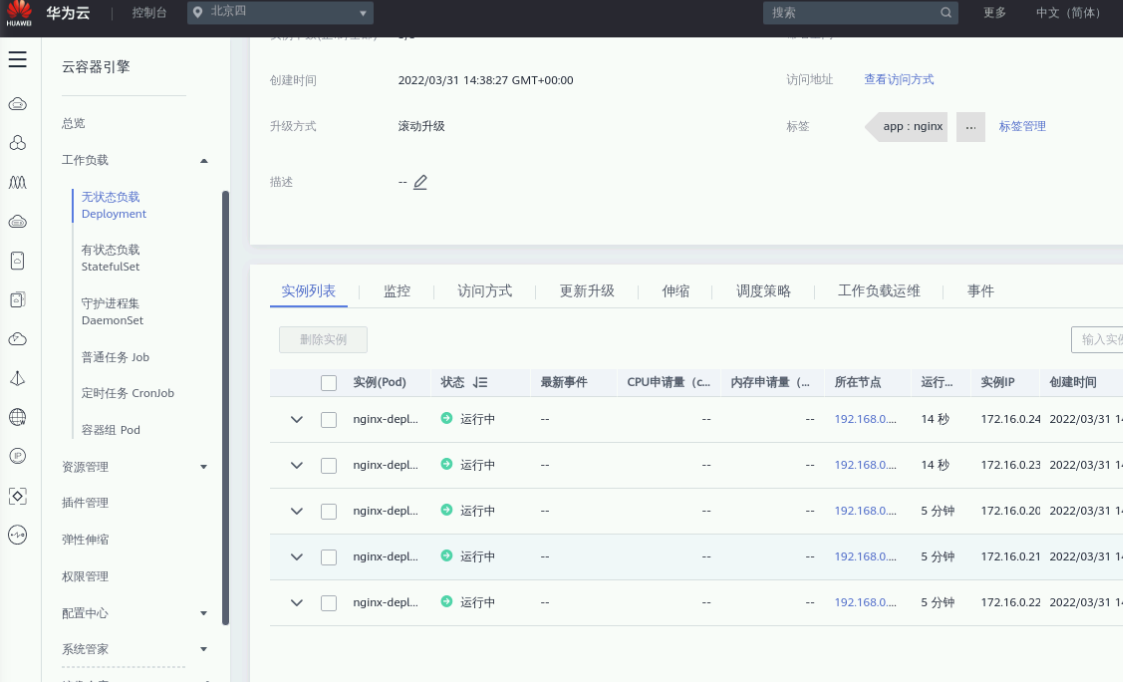The image size is (1123, 682).
Task: Open 有状态负载 StatefulSet in sidebar
Action: (110, 258)
